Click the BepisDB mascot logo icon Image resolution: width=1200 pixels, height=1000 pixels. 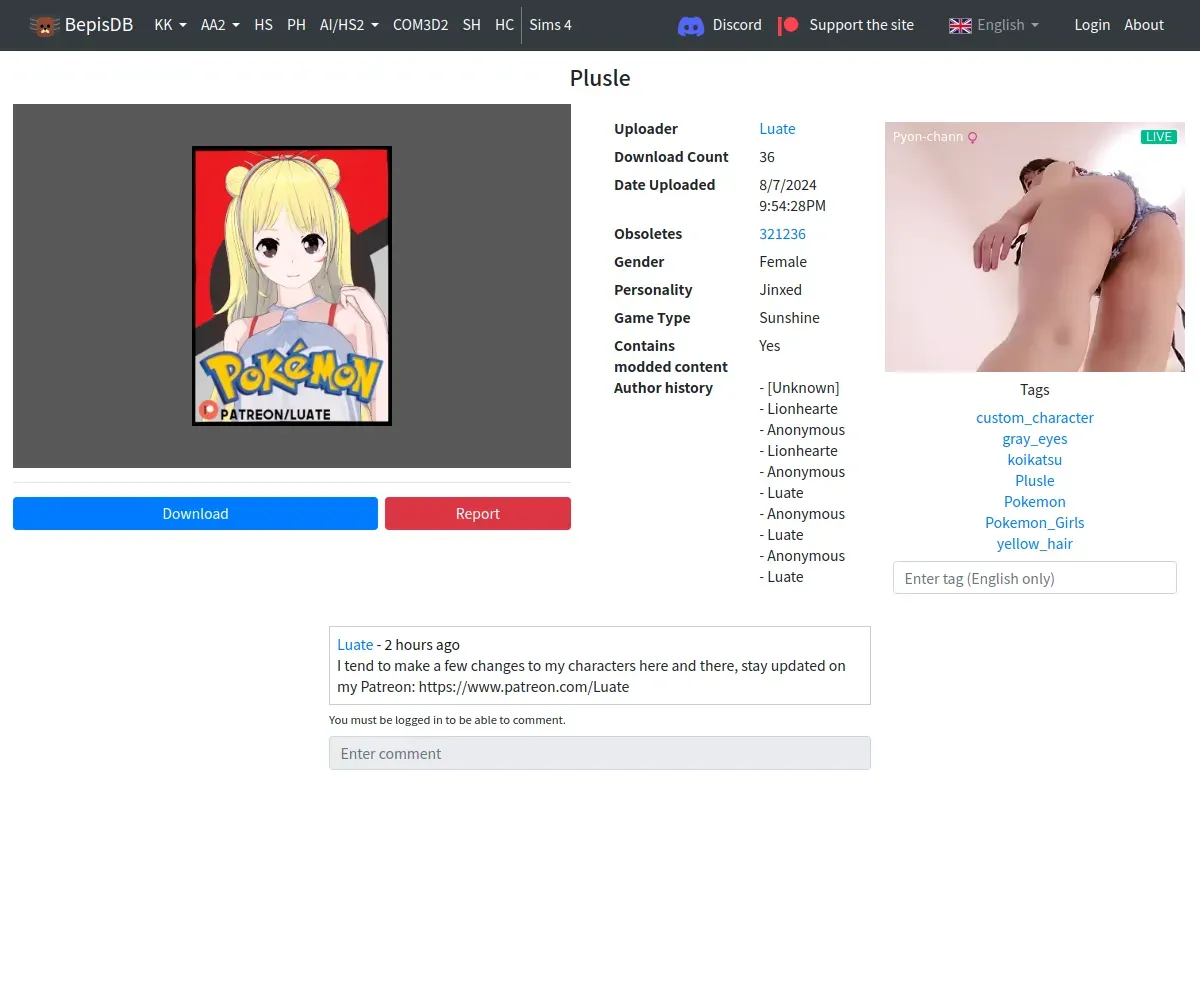pyautogui.click(x=44, y=25)
